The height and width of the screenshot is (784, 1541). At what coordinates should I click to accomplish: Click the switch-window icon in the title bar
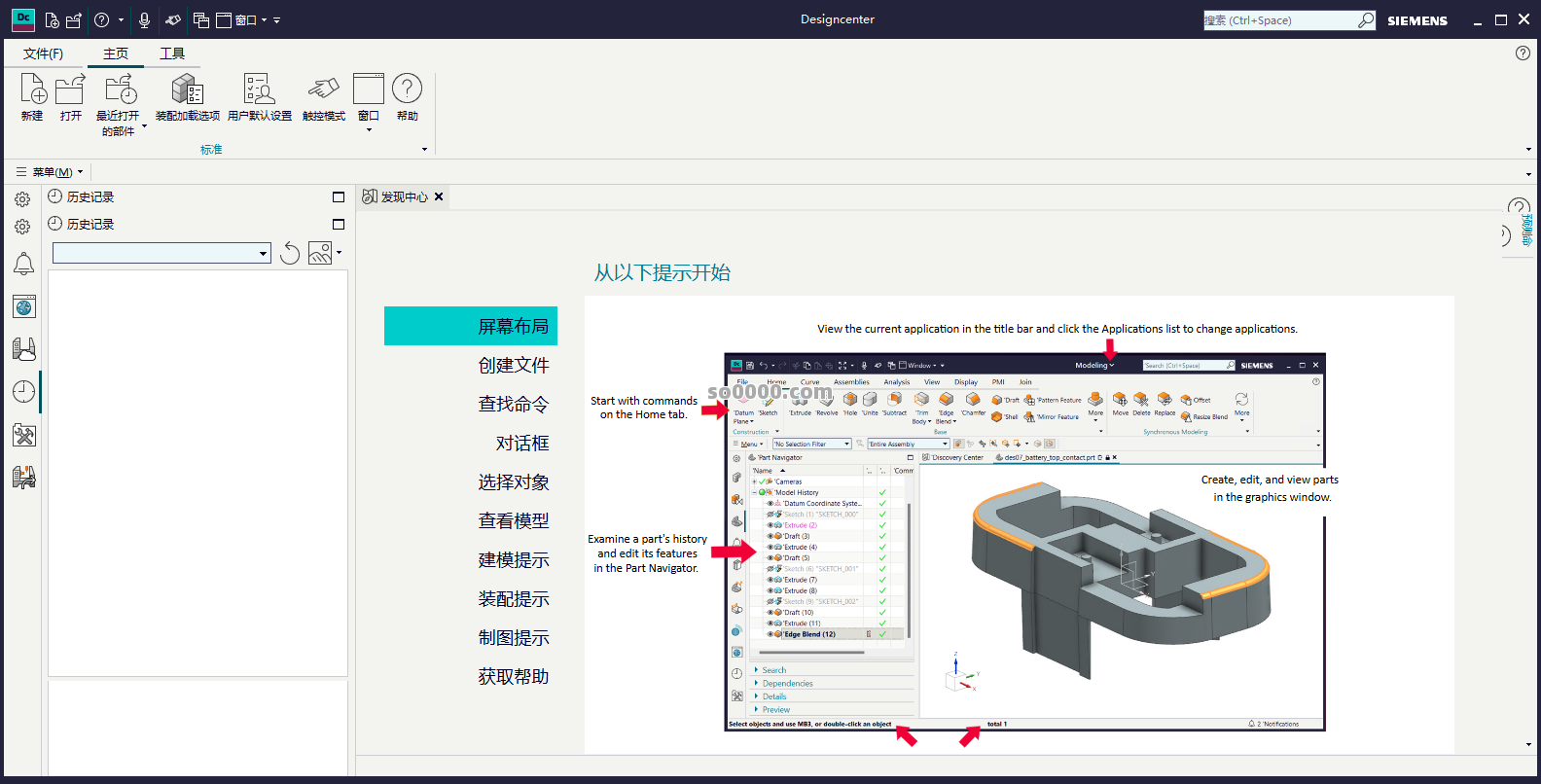pyautogui.click(x=201, y=19)
